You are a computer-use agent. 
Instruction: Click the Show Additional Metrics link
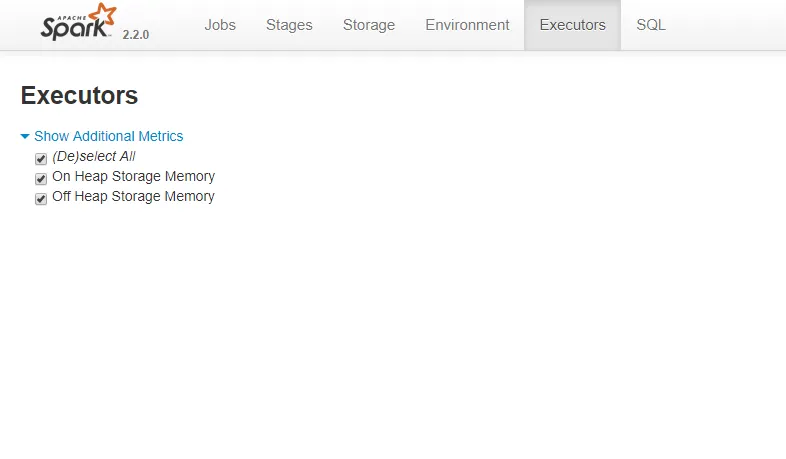[x=108, y=136]
